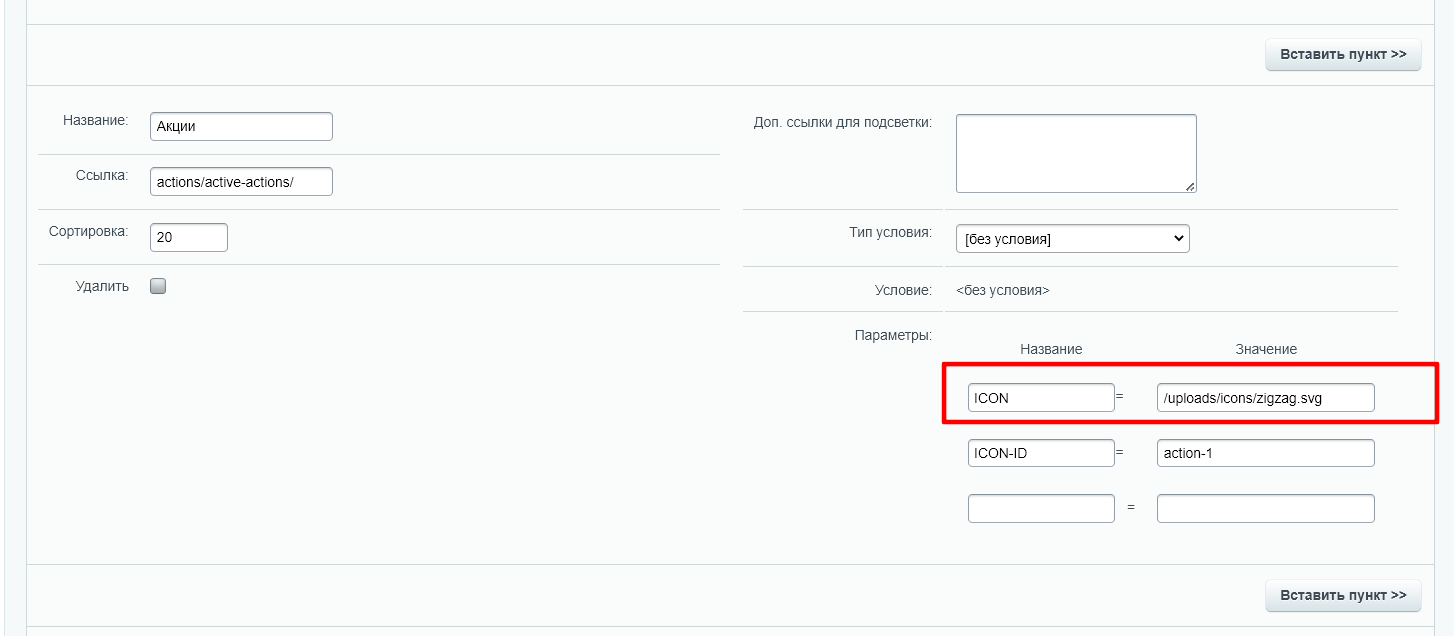Tick the "Удалить" checkbox
The height and width of the screenshot is (636, 1454).
[158, 286]
